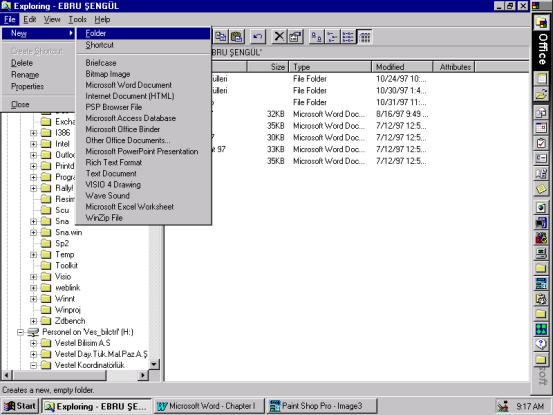The height and width of the screenshot is (415, 553).
Task: Switch to Large Icons view
Action: 316,37
